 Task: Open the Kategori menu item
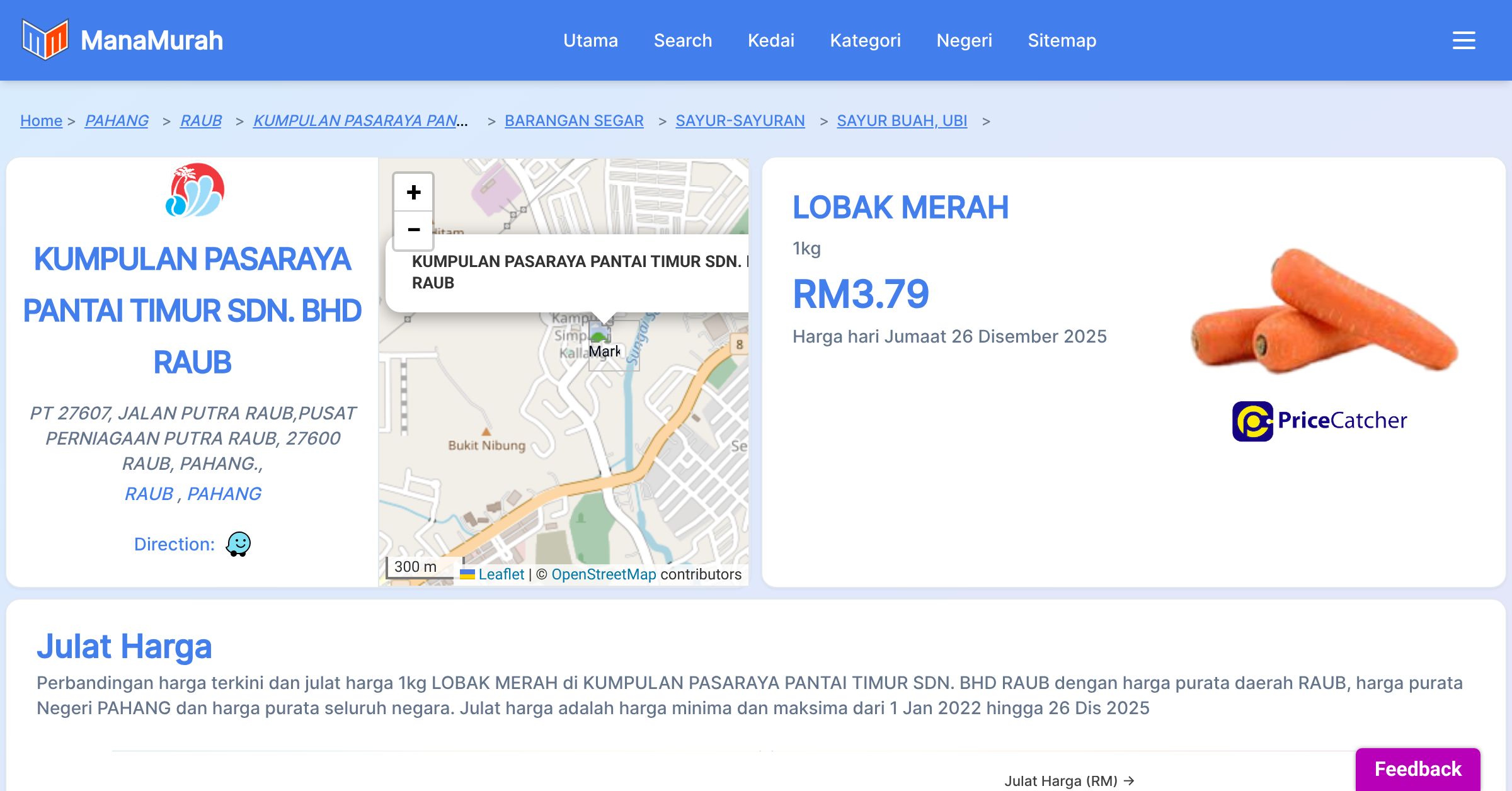tap(865, 40)
